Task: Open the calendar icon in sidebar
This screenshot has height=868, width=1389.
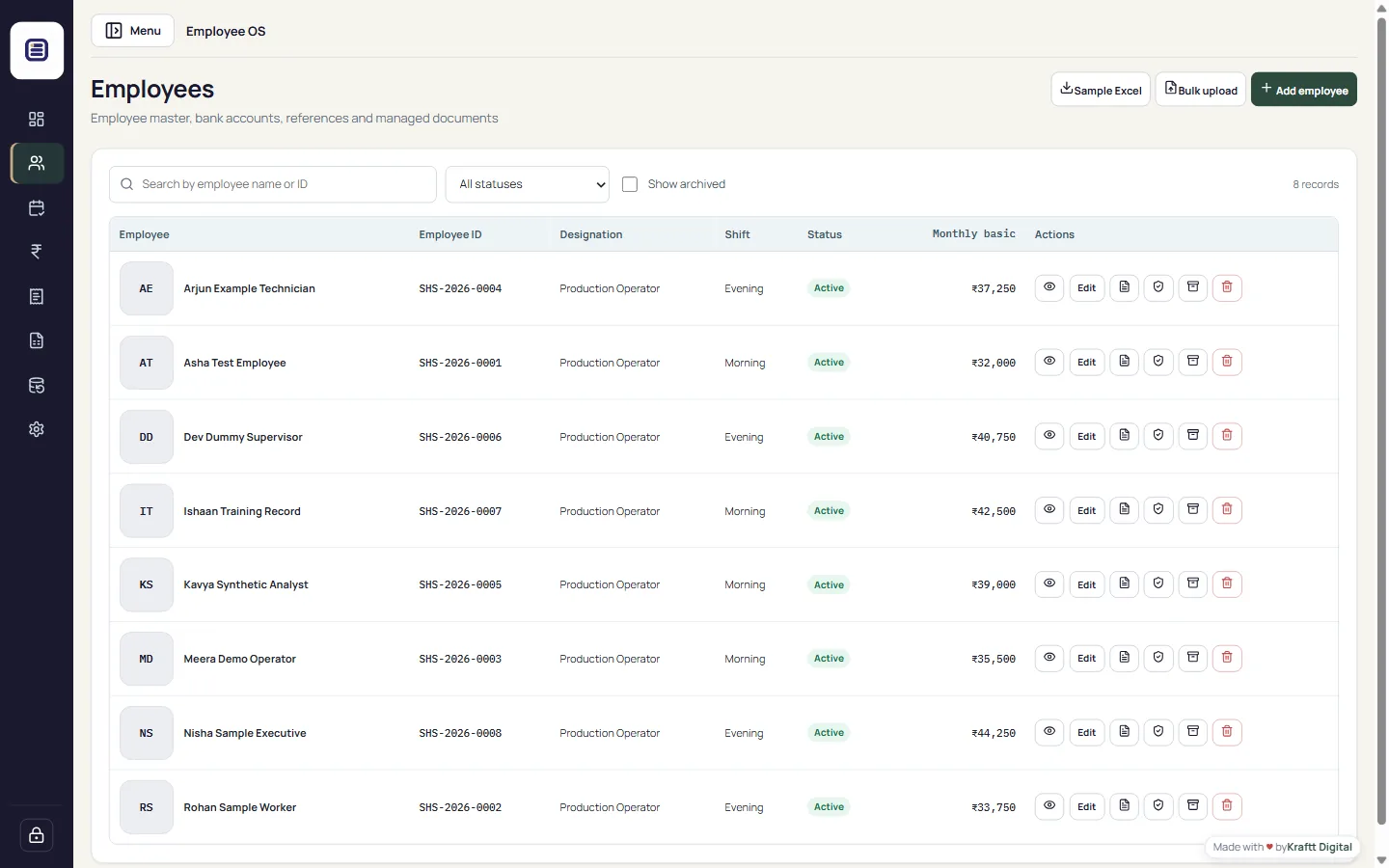Action: (x=37, y=207)
